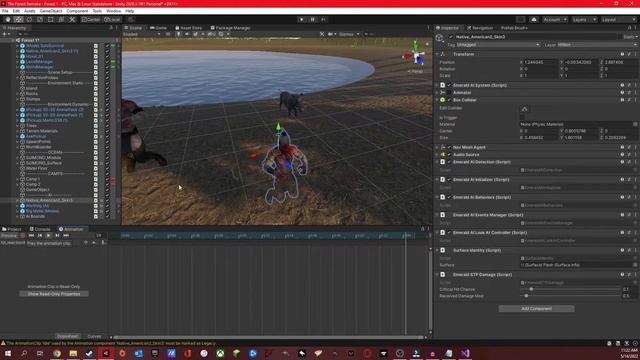Open the Window menu
The height and width of the screenshot is (360, 640).
113,11
